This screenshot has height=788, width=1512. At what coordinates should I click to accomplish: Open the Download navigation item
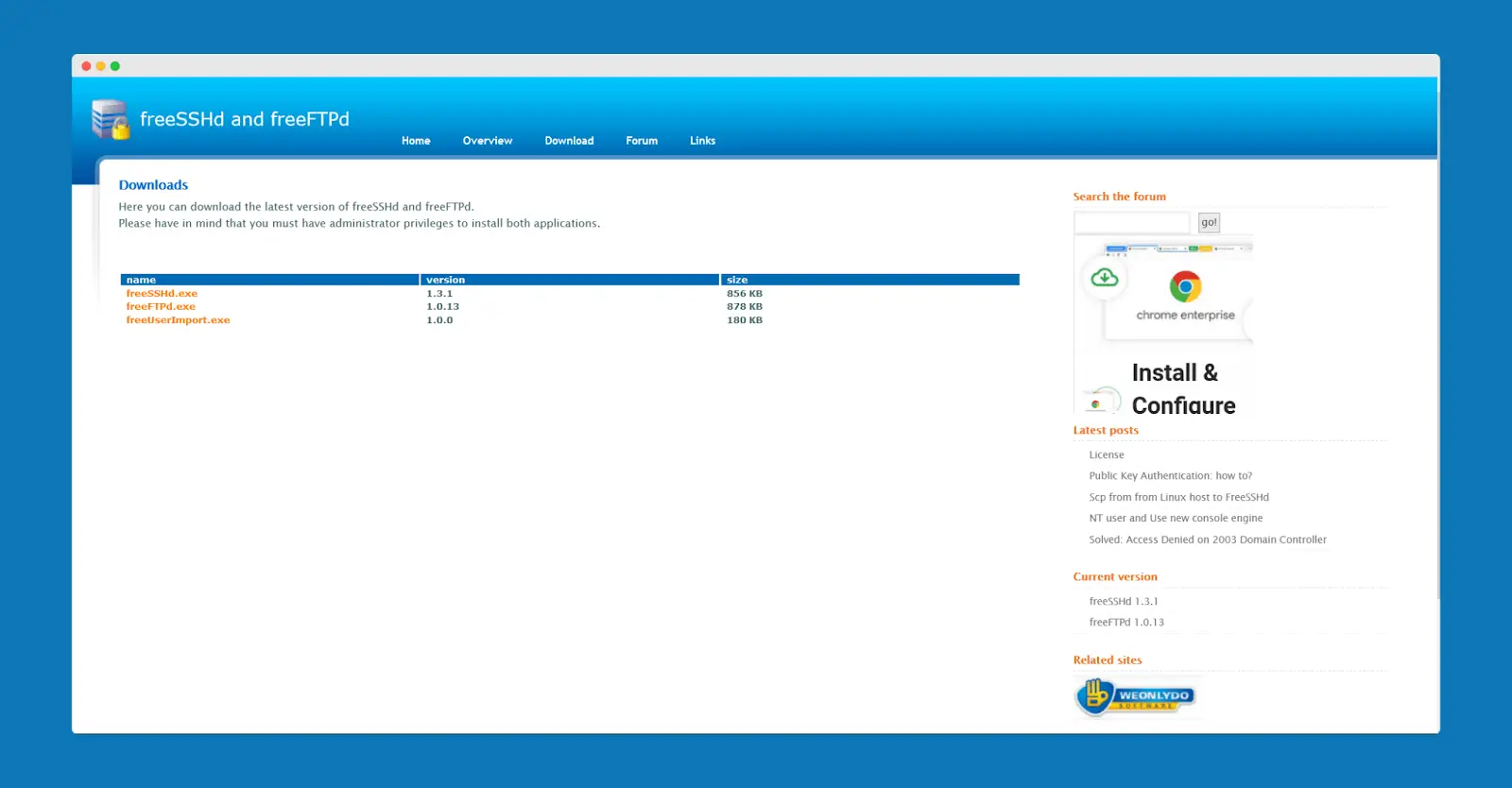(x=569, y=141)
